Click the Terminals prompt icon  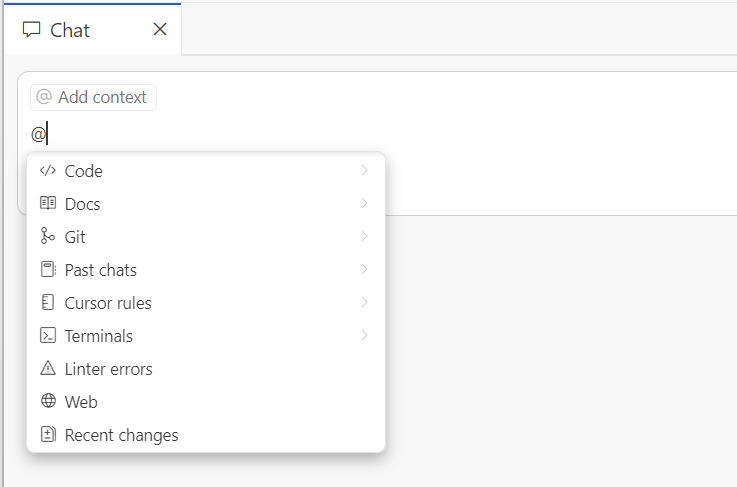coord(47,336)
